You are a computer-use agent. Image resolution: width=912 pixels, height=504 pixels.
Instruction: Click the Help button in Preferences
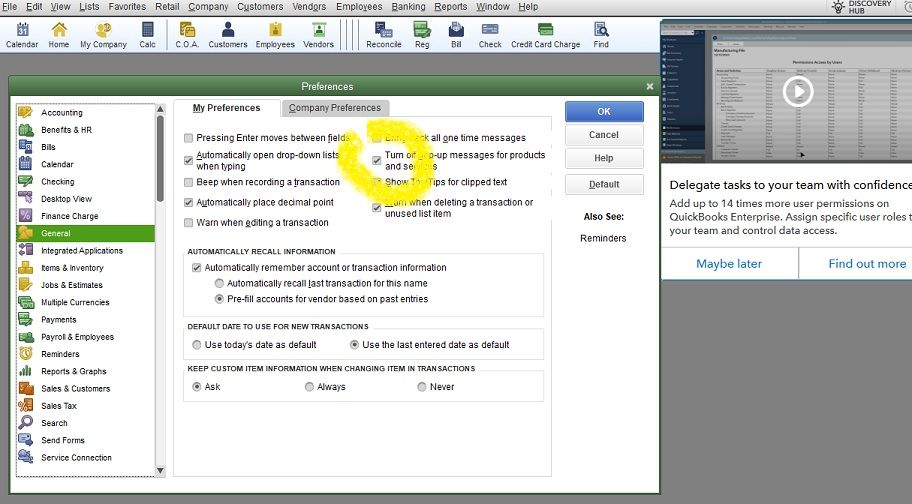coord(604,158)
